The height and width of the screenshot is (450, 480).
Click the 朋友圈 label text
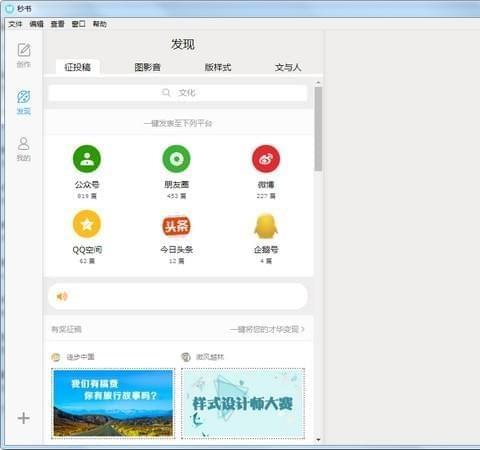point(177,184)
